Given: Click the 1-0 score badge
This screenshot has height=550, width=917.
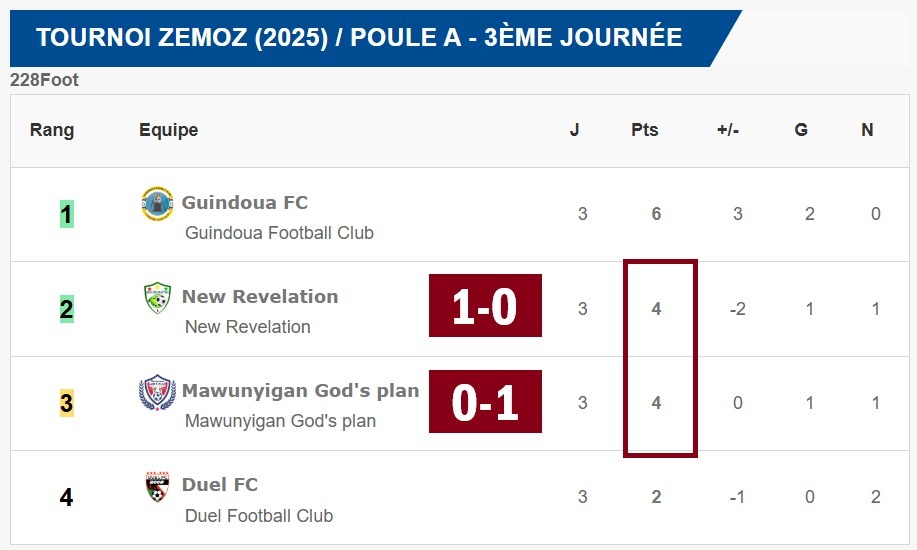Looking at the screenshot, I should (x=485, y=306).
